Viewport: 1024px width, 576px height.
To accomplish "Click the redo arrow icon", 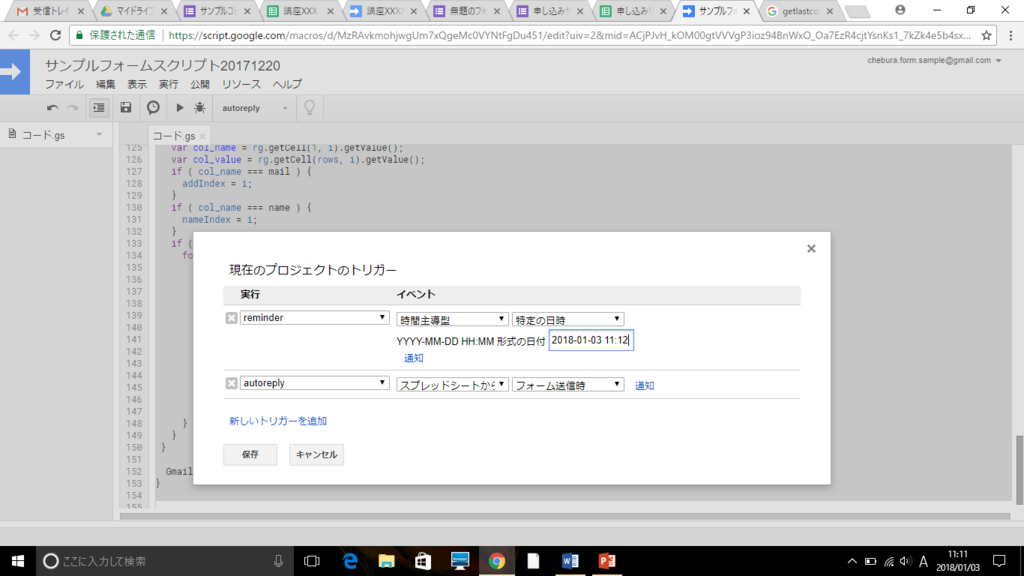I will [72, 108].
